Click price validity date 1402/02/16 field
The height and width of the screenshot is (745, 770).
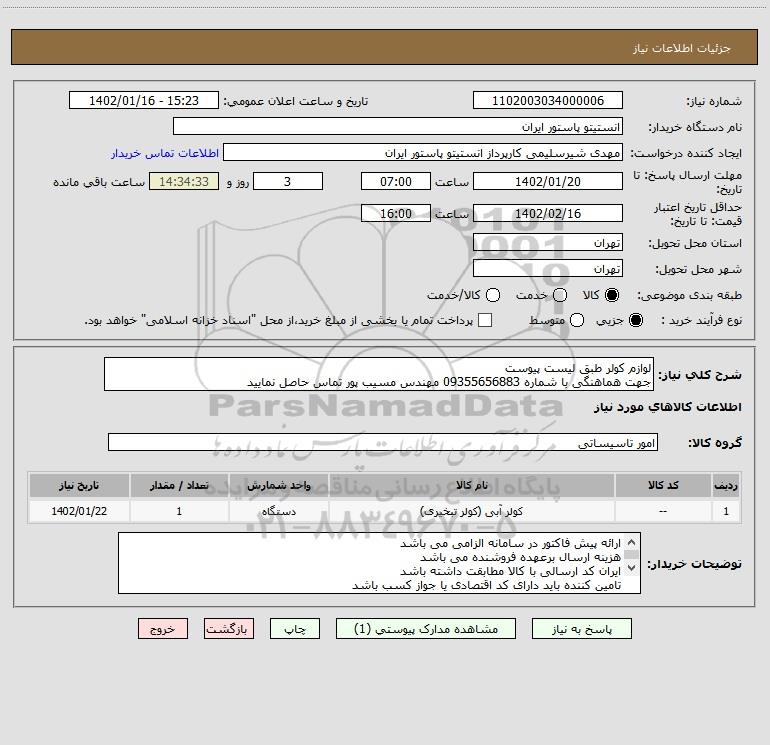(548, 213)
